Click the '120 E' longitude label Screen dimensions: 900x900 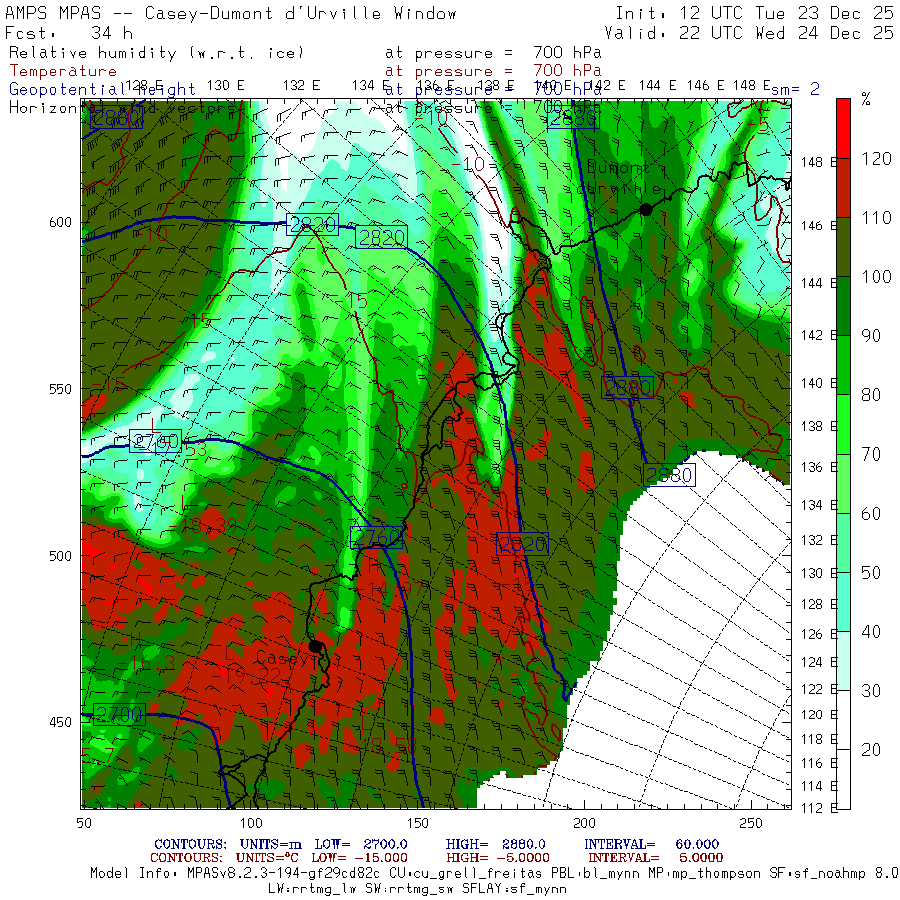(819, 715)
